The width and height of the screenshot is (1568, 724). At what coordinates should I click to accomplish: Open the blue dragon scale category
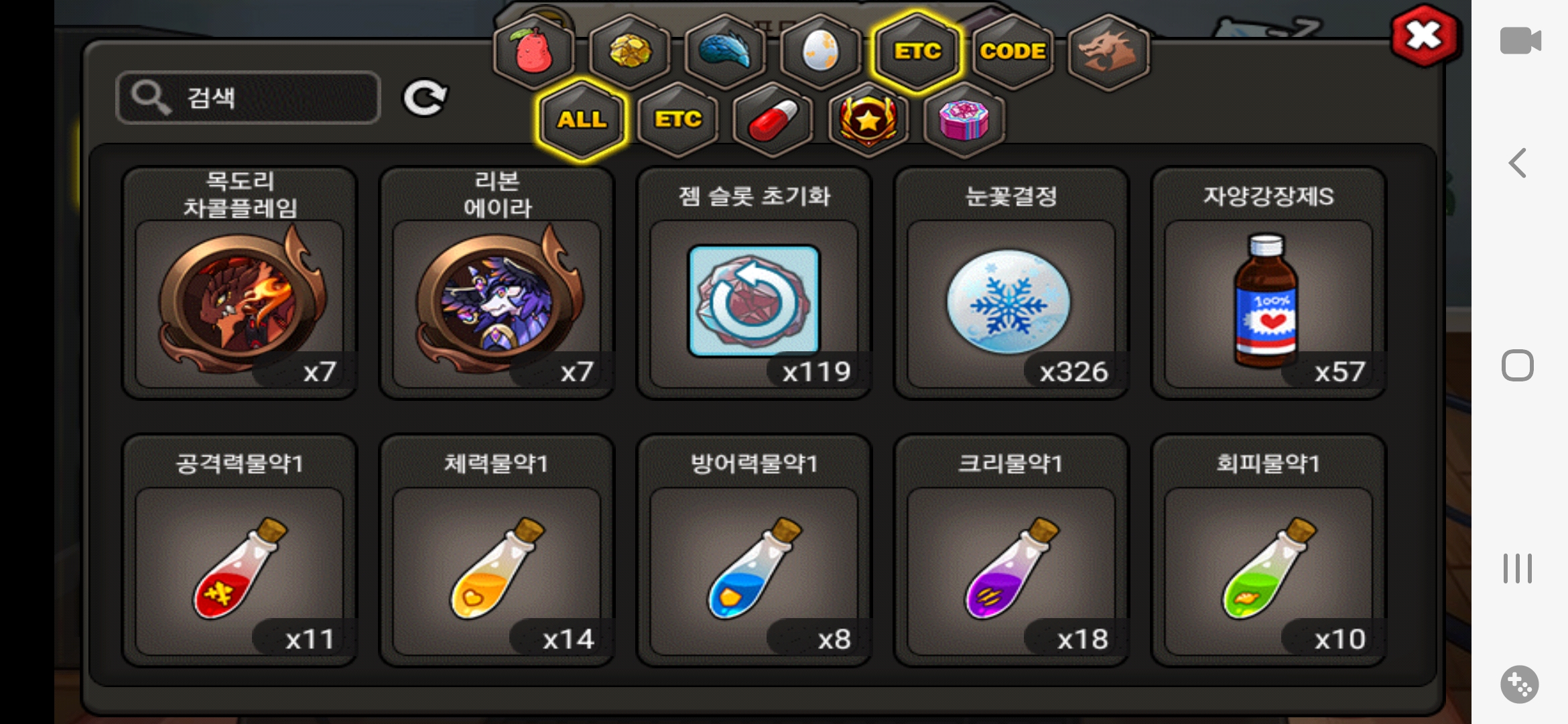pyautogui.click(x=726, y=52)
